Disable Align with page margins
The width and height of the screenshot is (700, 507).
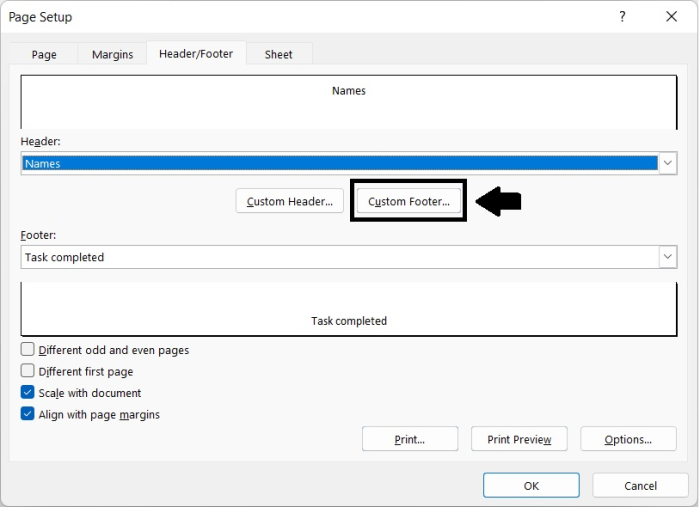coord(28,414)
